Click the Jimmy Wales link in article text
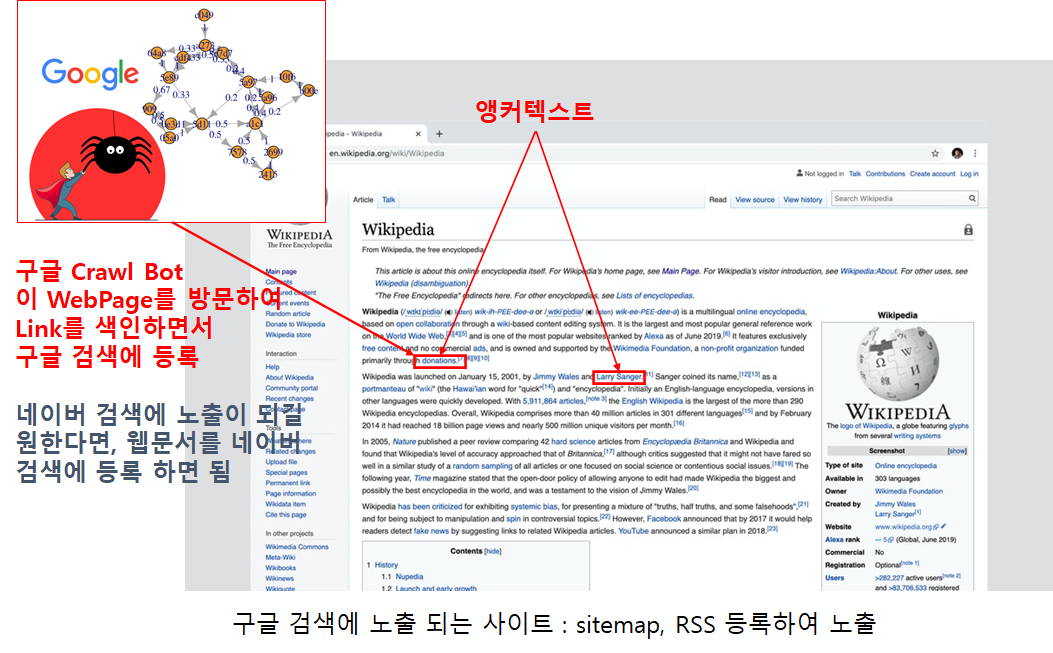 pos(556,377)
